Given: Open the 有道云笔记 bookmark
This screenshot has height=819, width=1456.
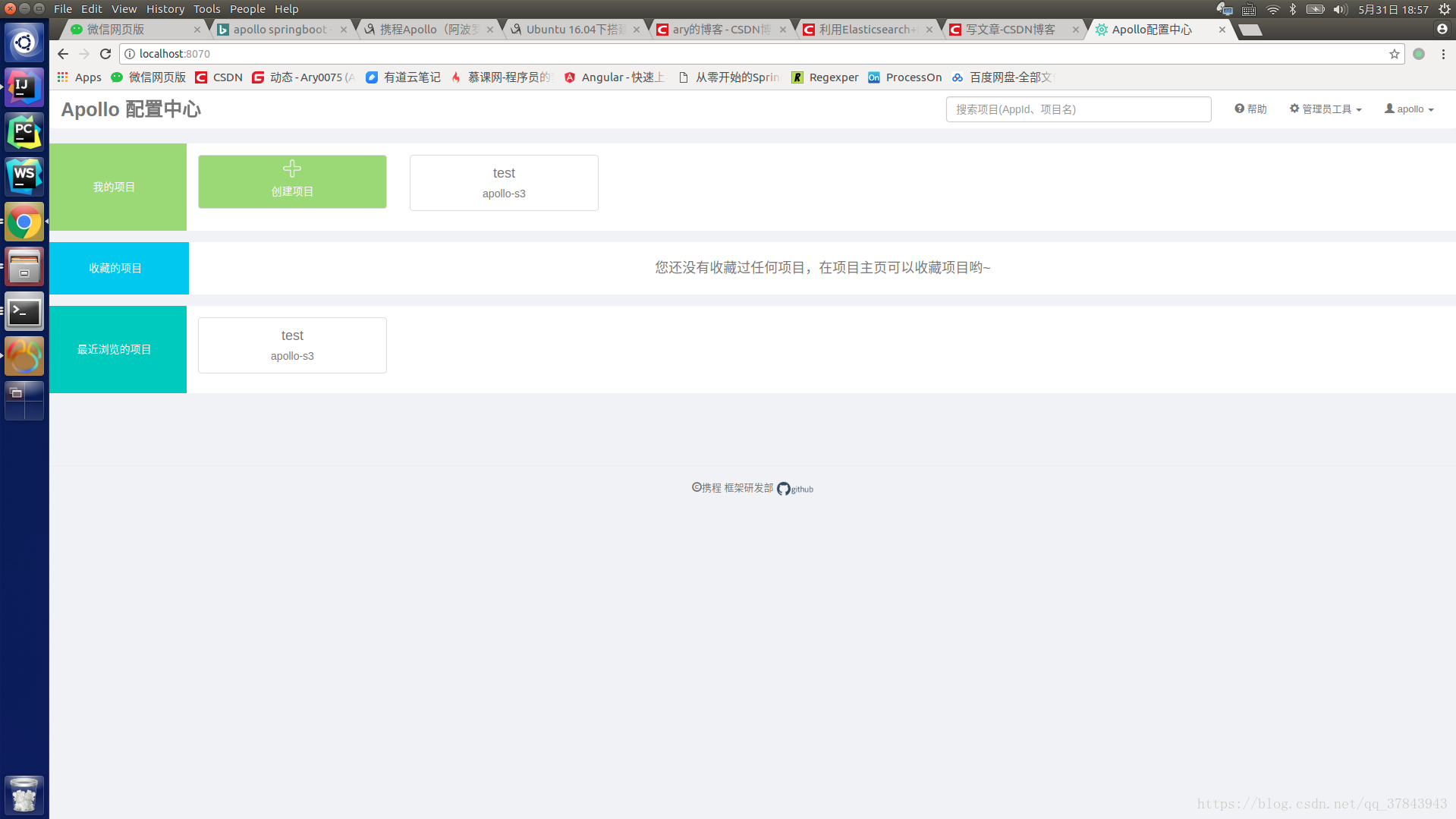Looking at the screenshot, I should coord(403,77).
